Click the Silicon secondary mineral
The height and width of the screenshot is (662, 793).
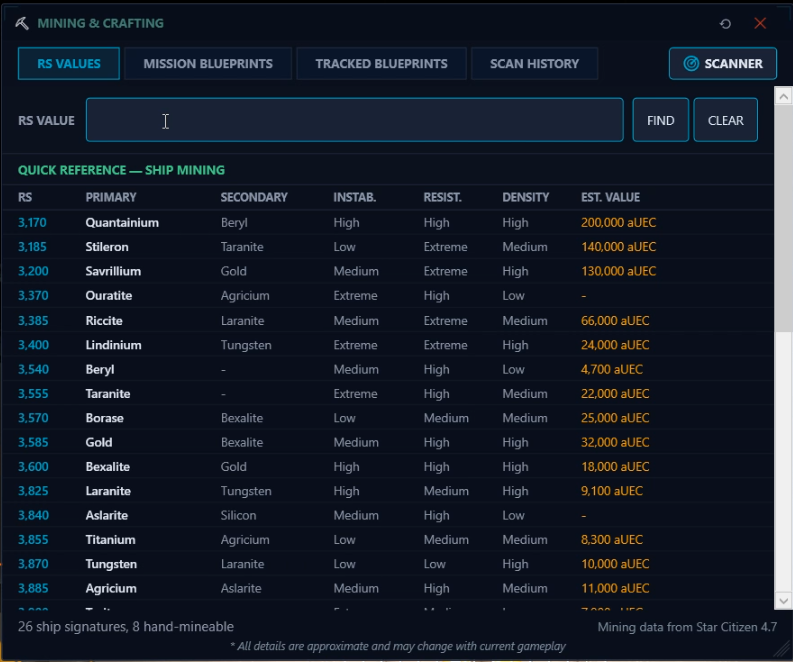point(238,515)
